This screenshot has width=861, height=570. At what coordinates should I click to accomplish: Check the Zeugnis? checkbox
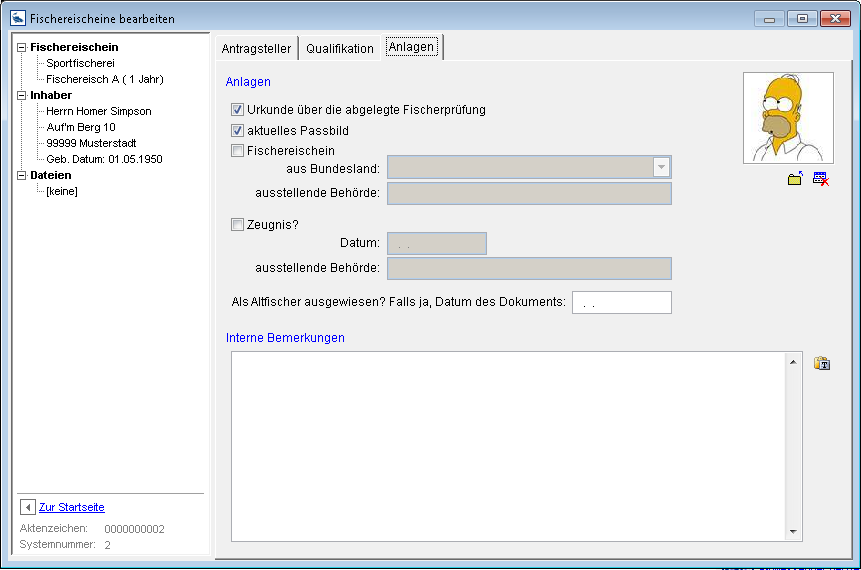coord(238,225)
